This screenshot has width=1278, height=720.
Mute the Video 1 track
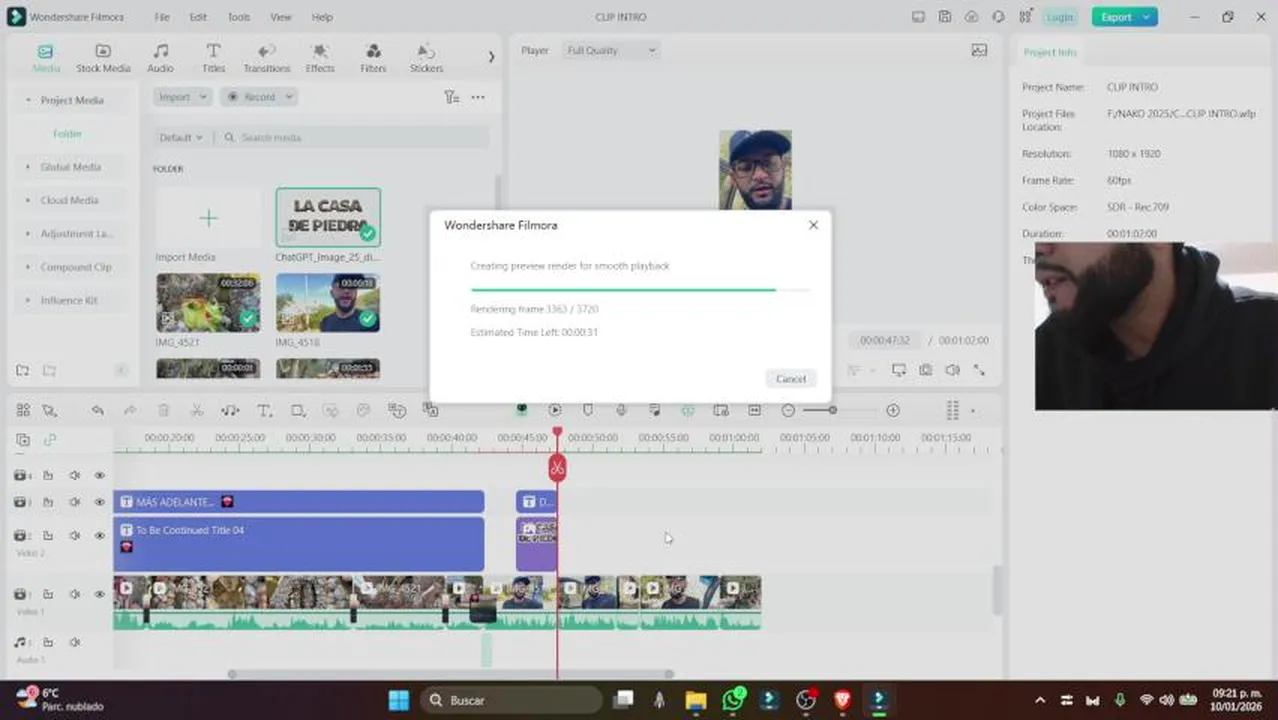coord(74,594)
